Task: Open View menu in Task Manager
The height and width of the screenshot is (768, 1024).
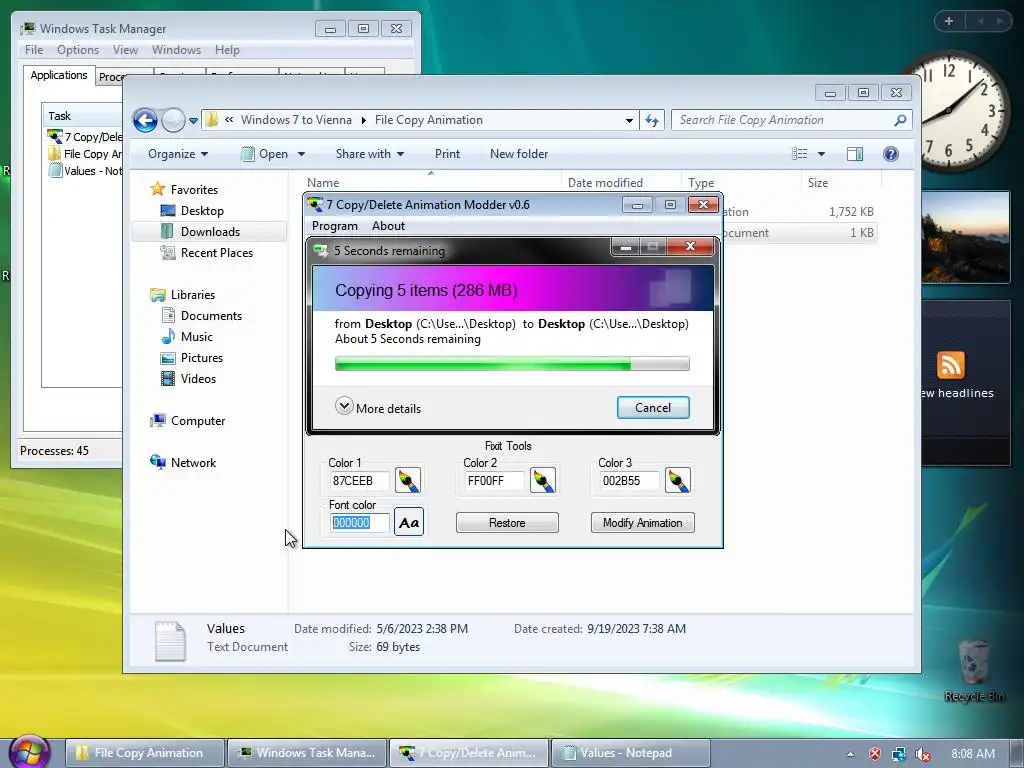Action: click(125, 50)
